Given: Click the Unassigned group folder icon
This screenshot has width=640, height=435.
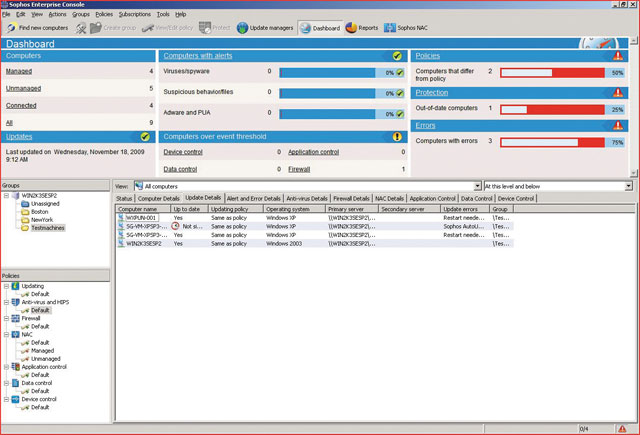Looking at the screenshot, I should 25,204.
